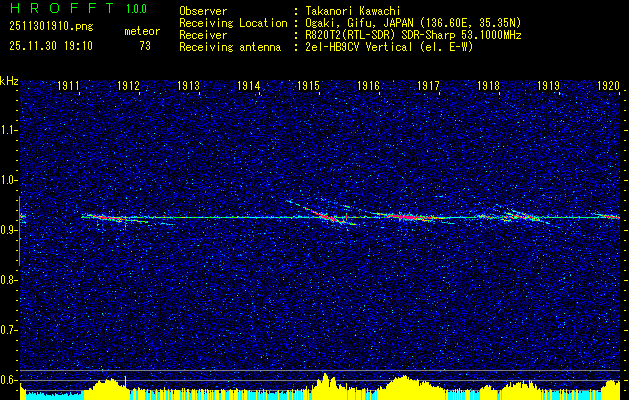The height and width of the screenshot is (400, 629).
Task: Click time marker 1917
Action: pos(429,85)
